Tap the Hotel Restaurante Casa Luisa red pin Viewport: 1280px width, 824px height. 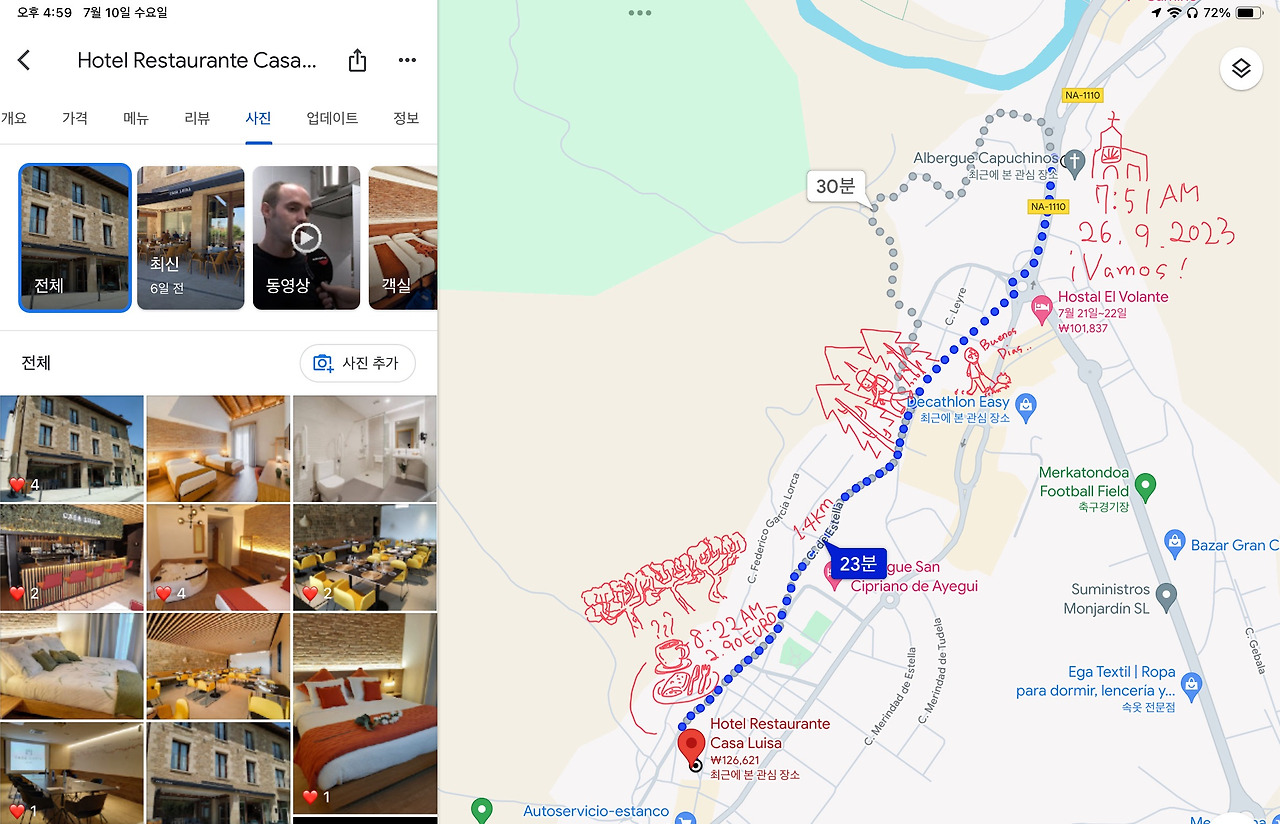692,748
